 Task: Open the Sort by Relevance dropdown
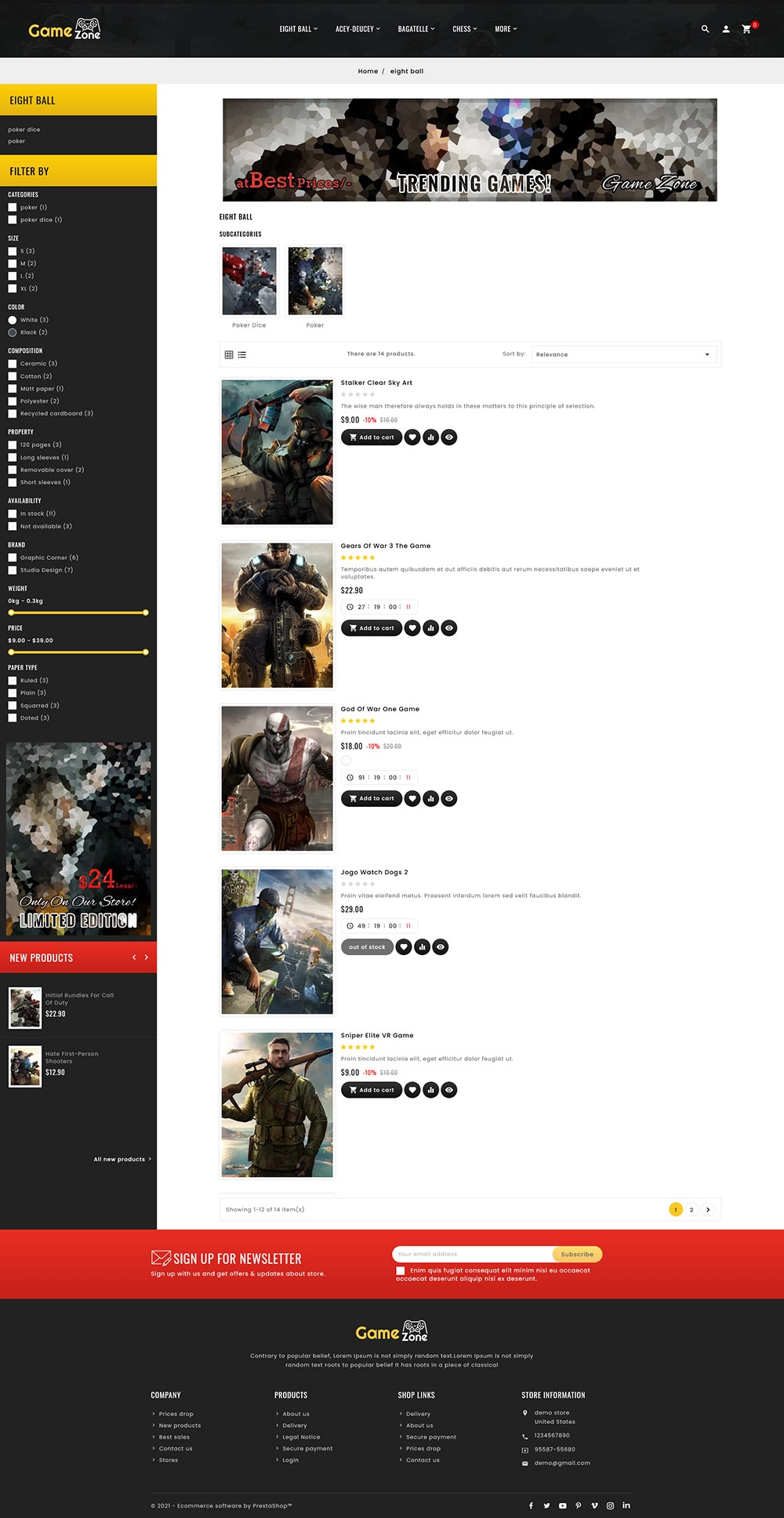pos(623,354)
